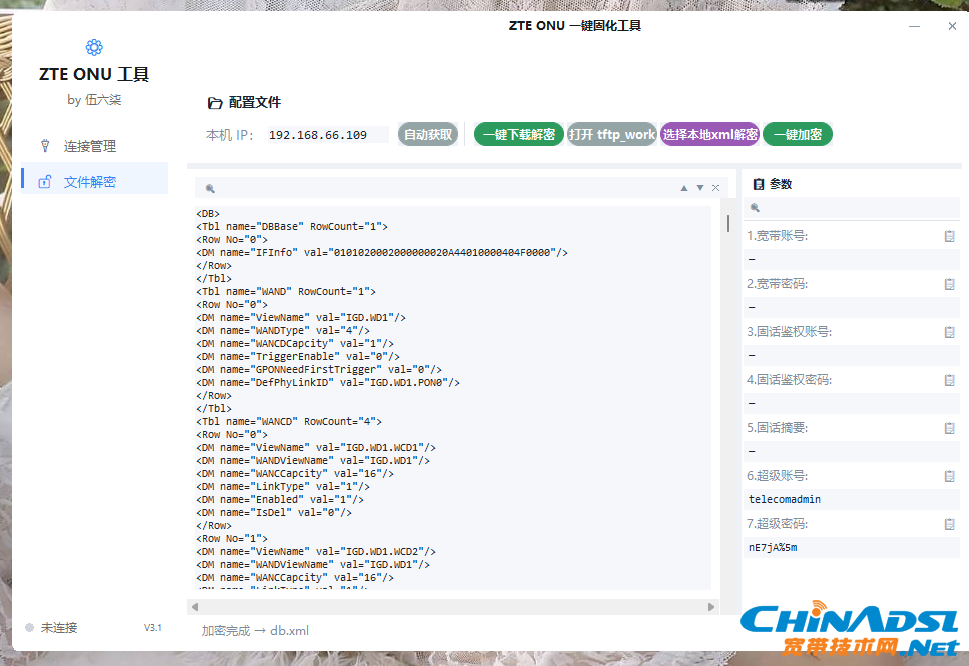Copy the 超级账号 telecomadmin via clipboard icon
The image size is (969, 666).
tap(949, 476)
